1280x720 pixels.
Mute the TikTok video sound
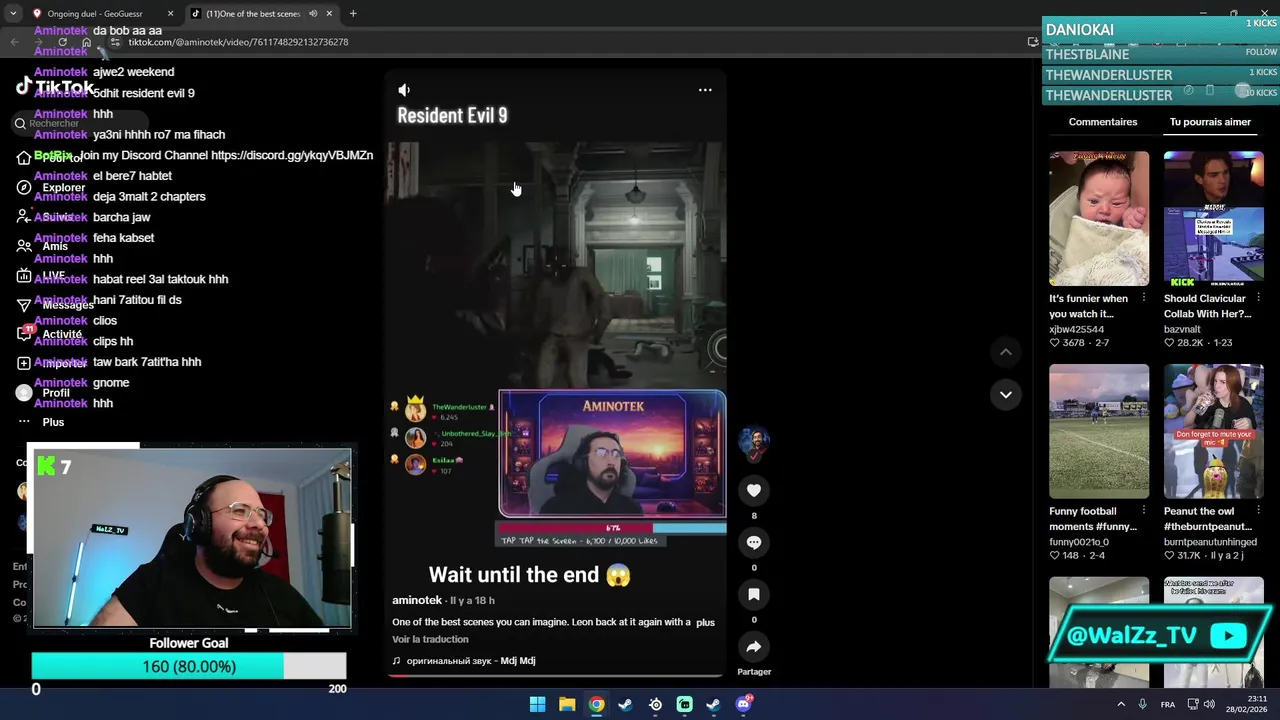(x=404, y=90)
